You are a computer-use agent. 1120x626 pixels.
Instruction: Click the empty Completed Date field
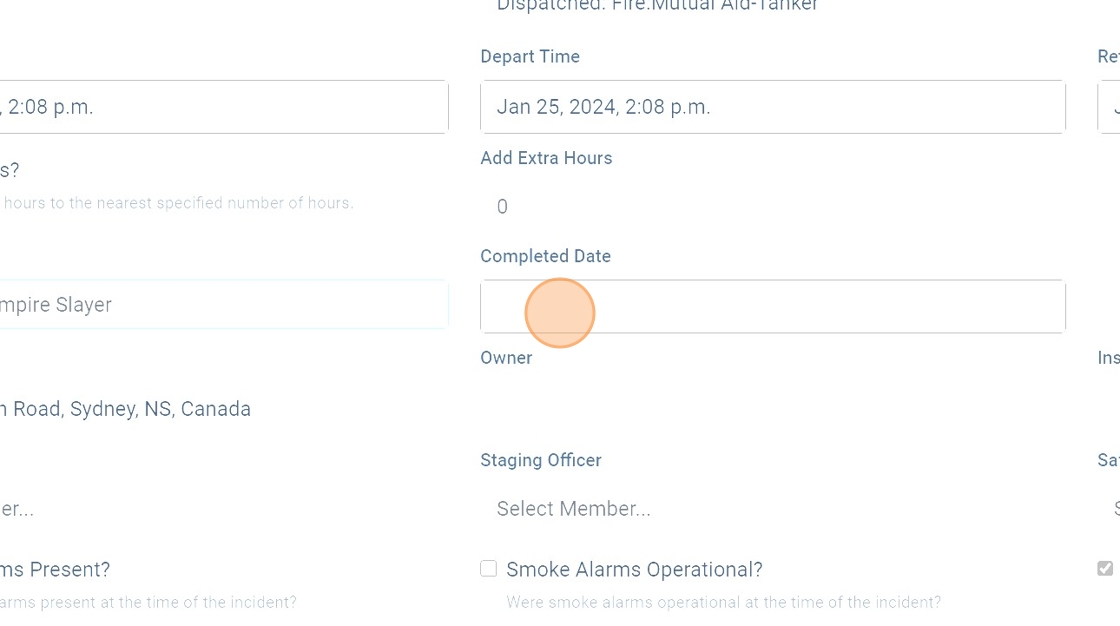(772, 306)
